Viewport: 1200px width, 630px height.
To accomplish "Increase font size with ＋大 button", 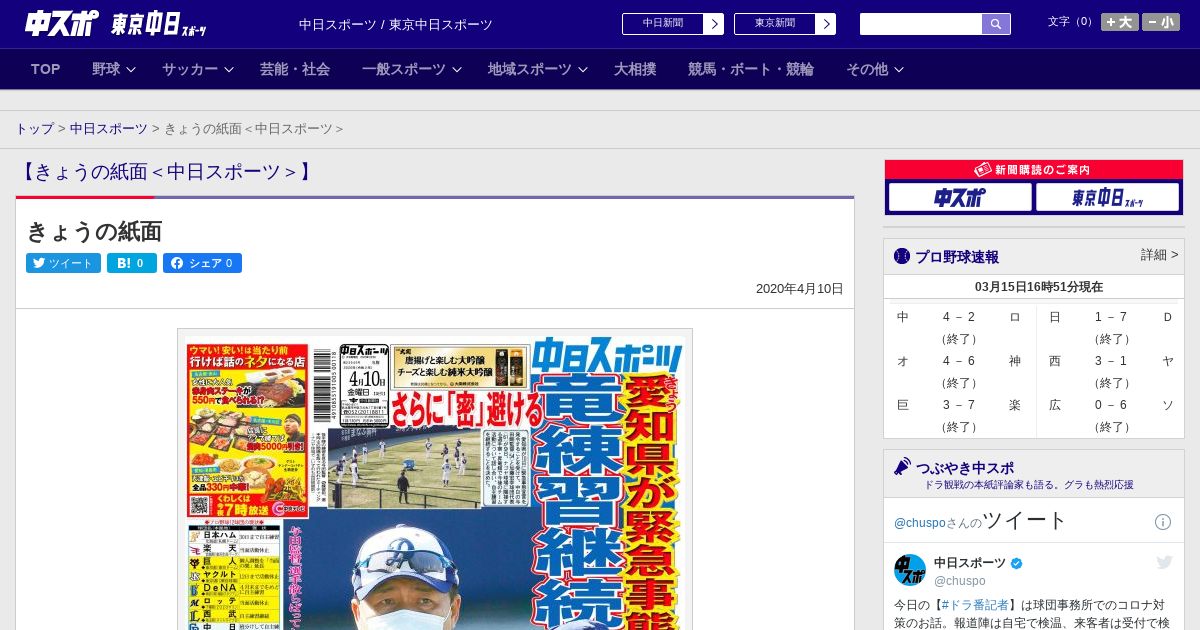I will [x=1119, y=22].
